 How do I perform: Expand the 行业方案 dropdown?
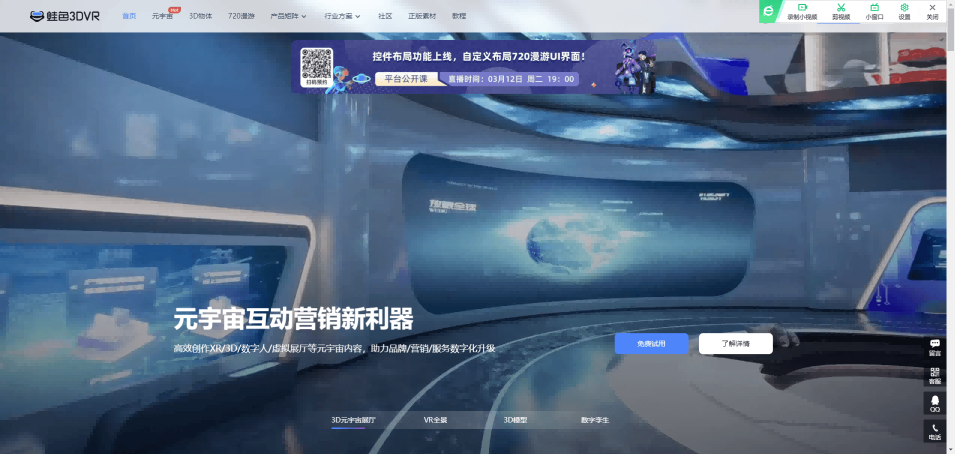(x=342, y=16)
